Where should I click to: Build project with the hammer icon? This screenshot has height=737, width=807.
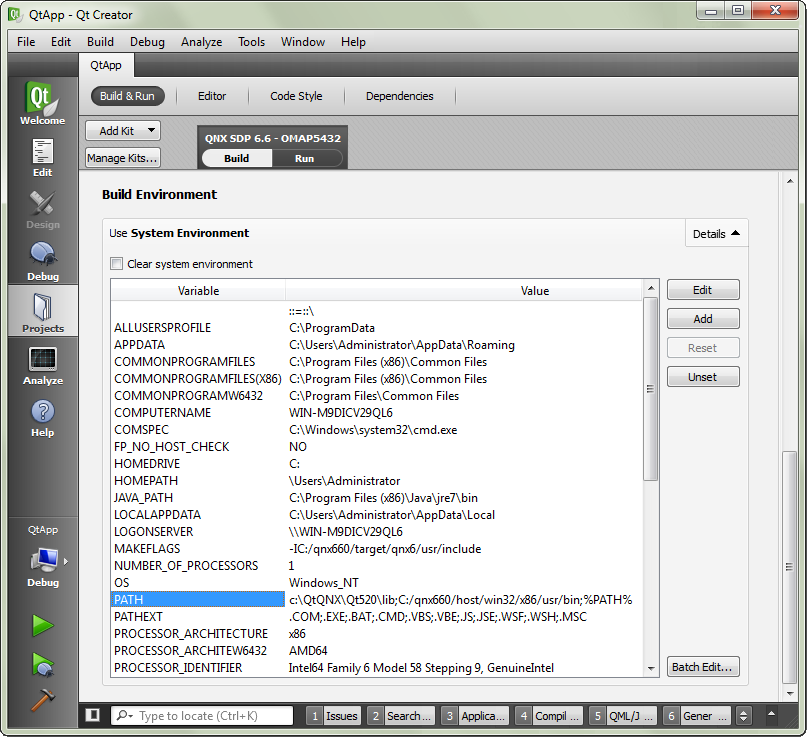tap(42, 699)
